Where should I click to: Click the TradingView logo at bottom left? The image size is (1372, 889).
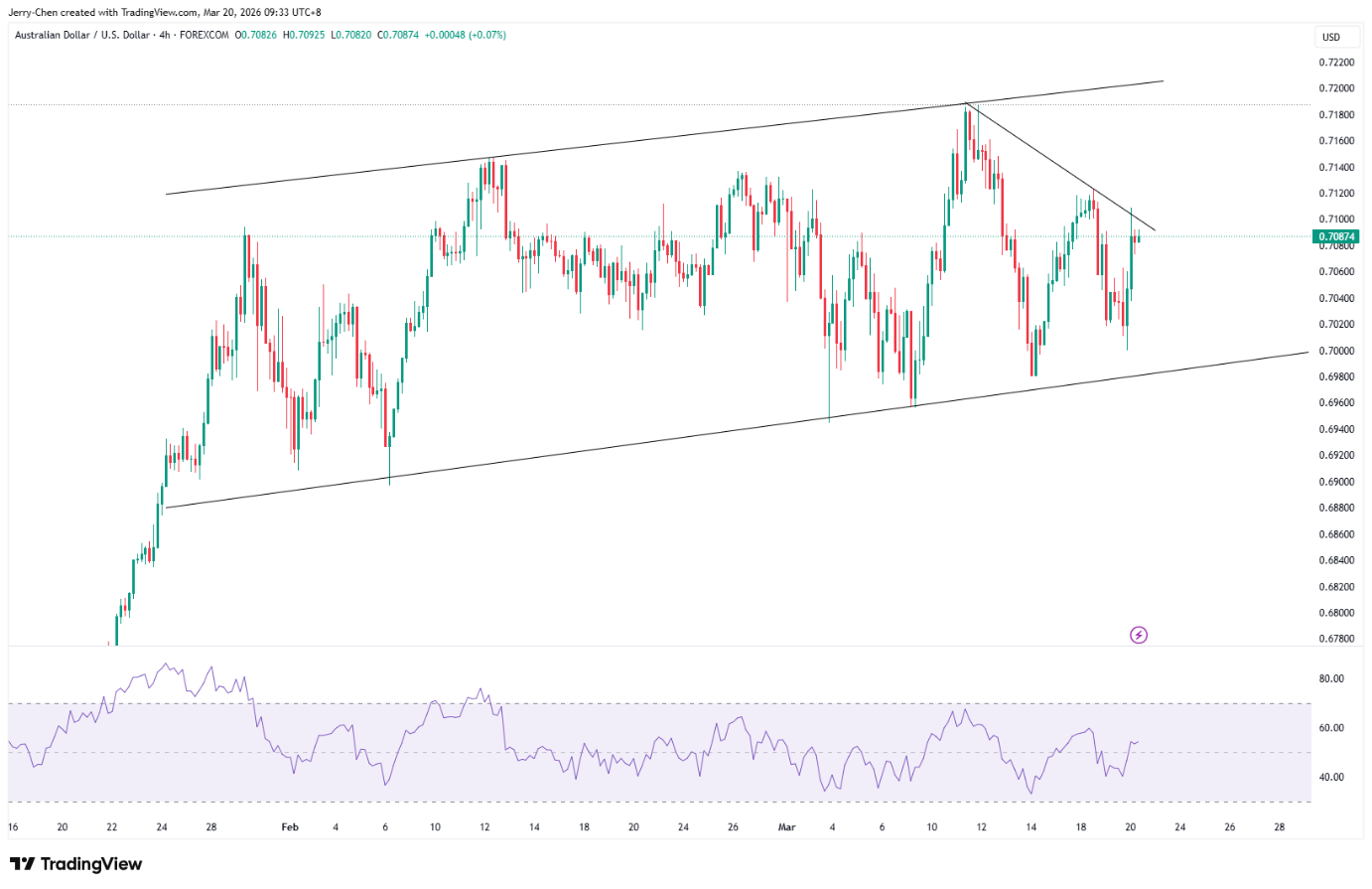(75, 864)
